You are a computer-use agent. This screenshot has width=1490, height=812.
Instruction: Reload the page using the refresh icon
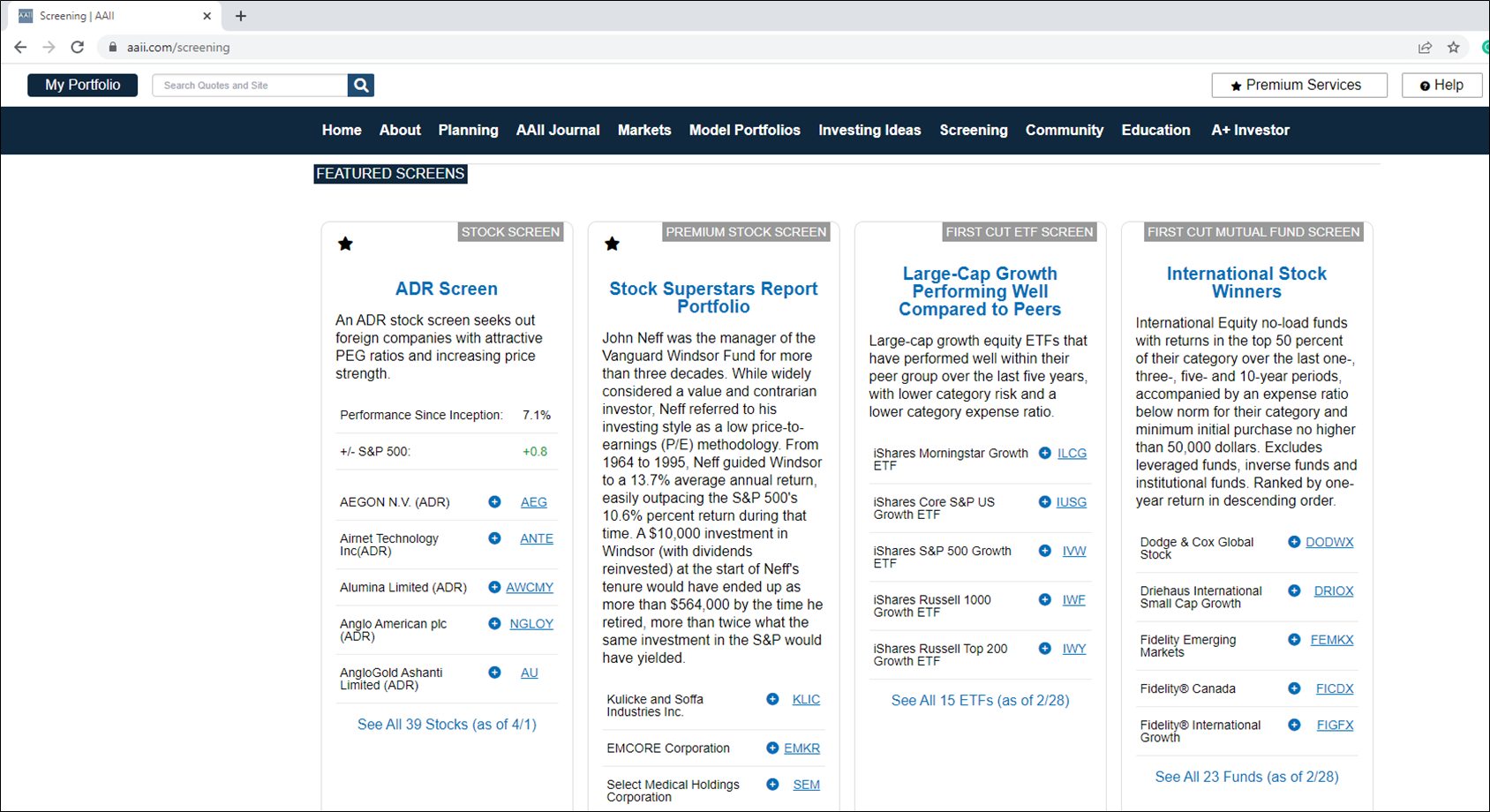coord(78,48)
